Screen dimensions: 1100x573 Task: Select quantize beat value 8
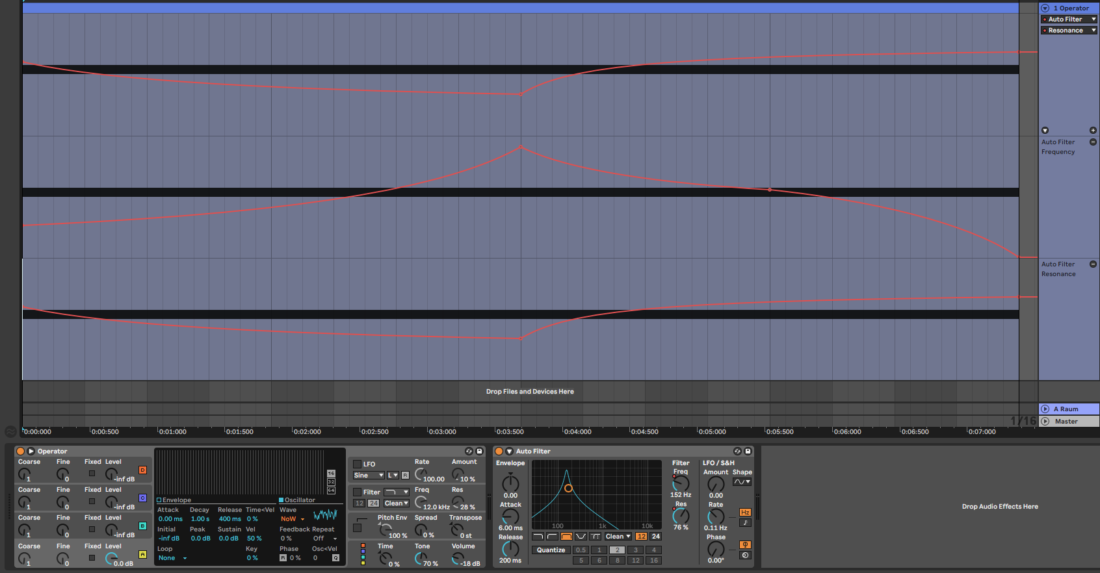[x=617, y=560]
